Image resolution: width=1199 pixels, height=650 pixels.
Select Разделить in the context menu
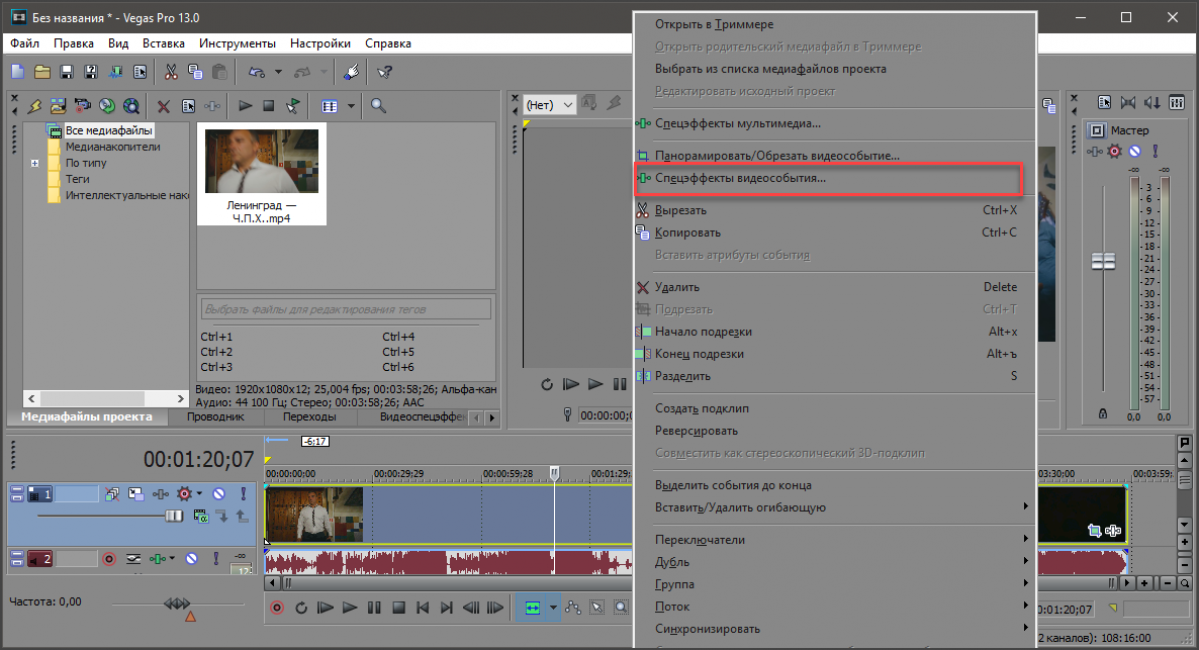click(x=682, y=376)
